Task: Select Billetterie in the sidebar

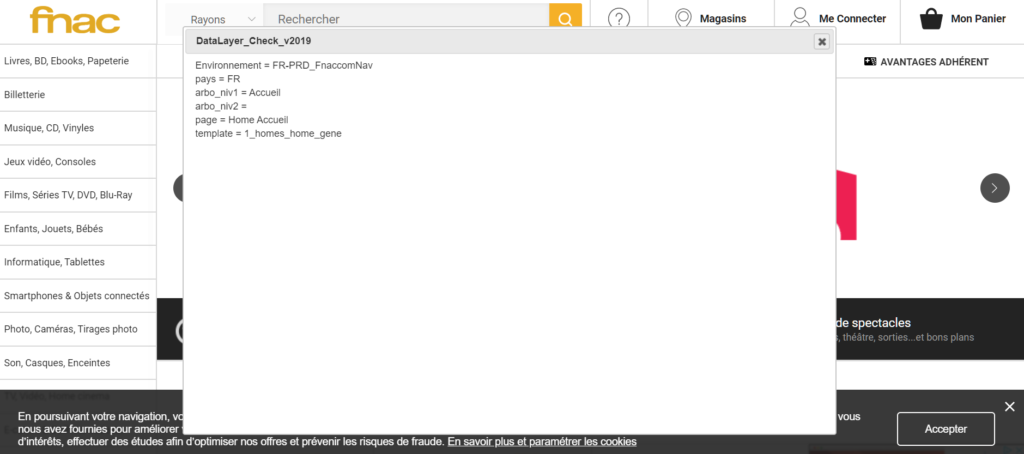Action: click(x=25, y=95)
